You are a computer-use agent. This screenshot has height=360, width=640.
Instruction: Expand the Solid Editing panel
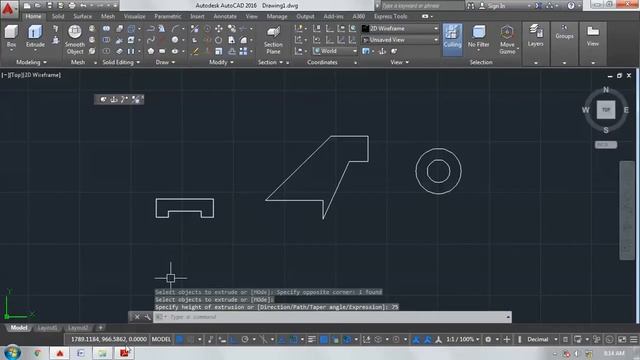coord(121,62)
